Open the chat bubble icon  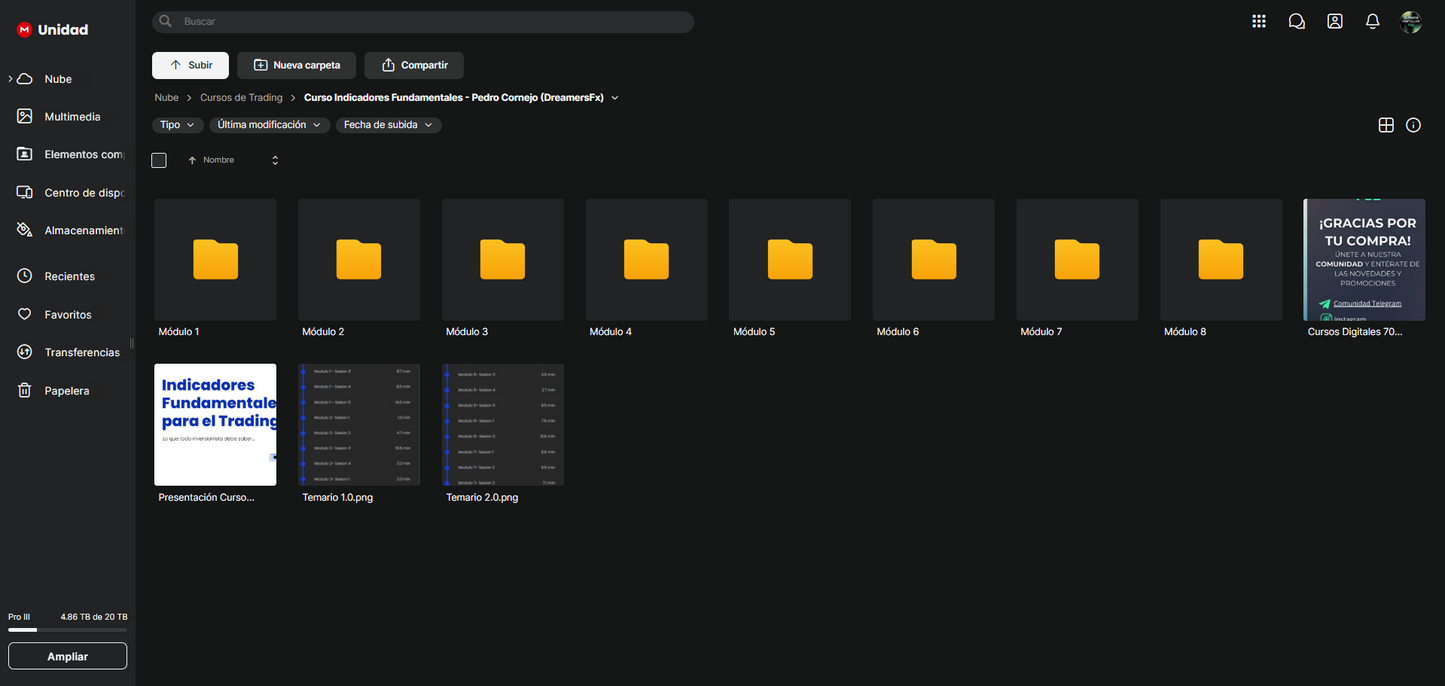tap(1297, 21)
